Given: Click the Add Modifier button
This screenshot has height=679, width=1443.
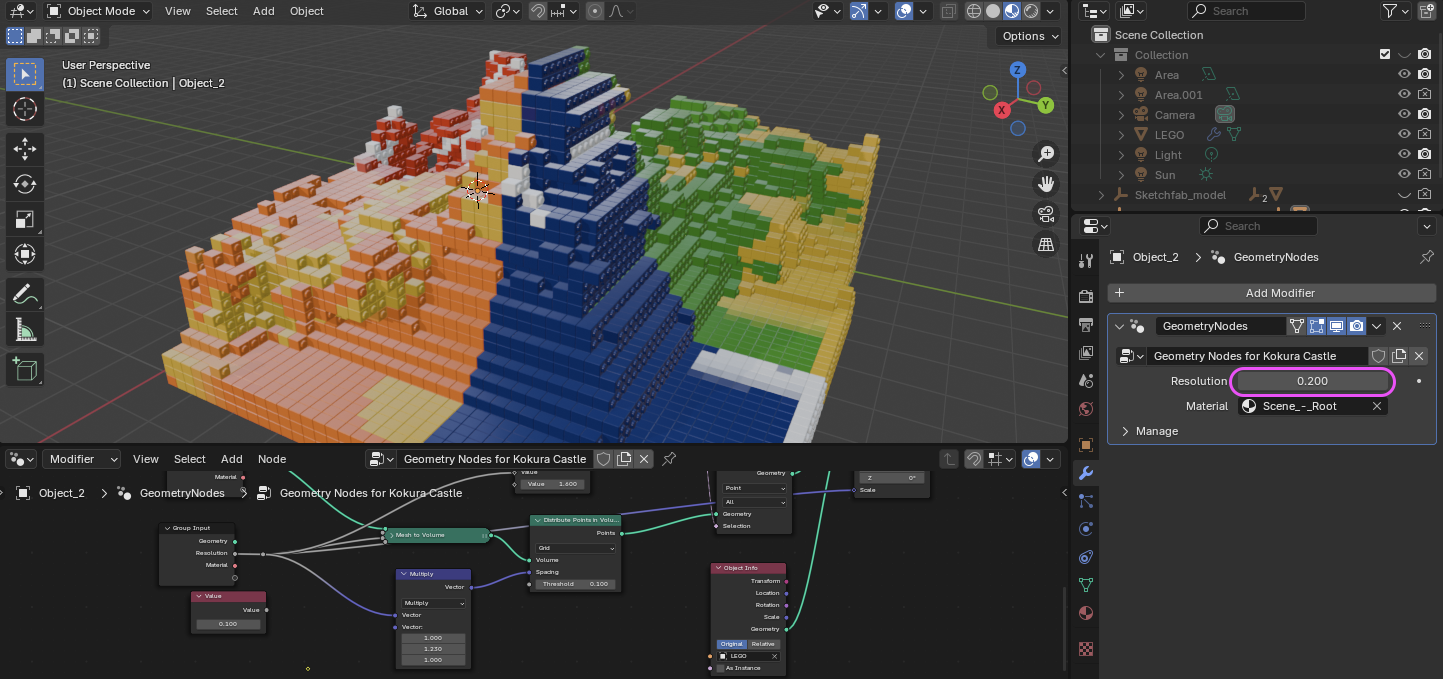Looking at the screenshot, I should (x=1272, y=293).
